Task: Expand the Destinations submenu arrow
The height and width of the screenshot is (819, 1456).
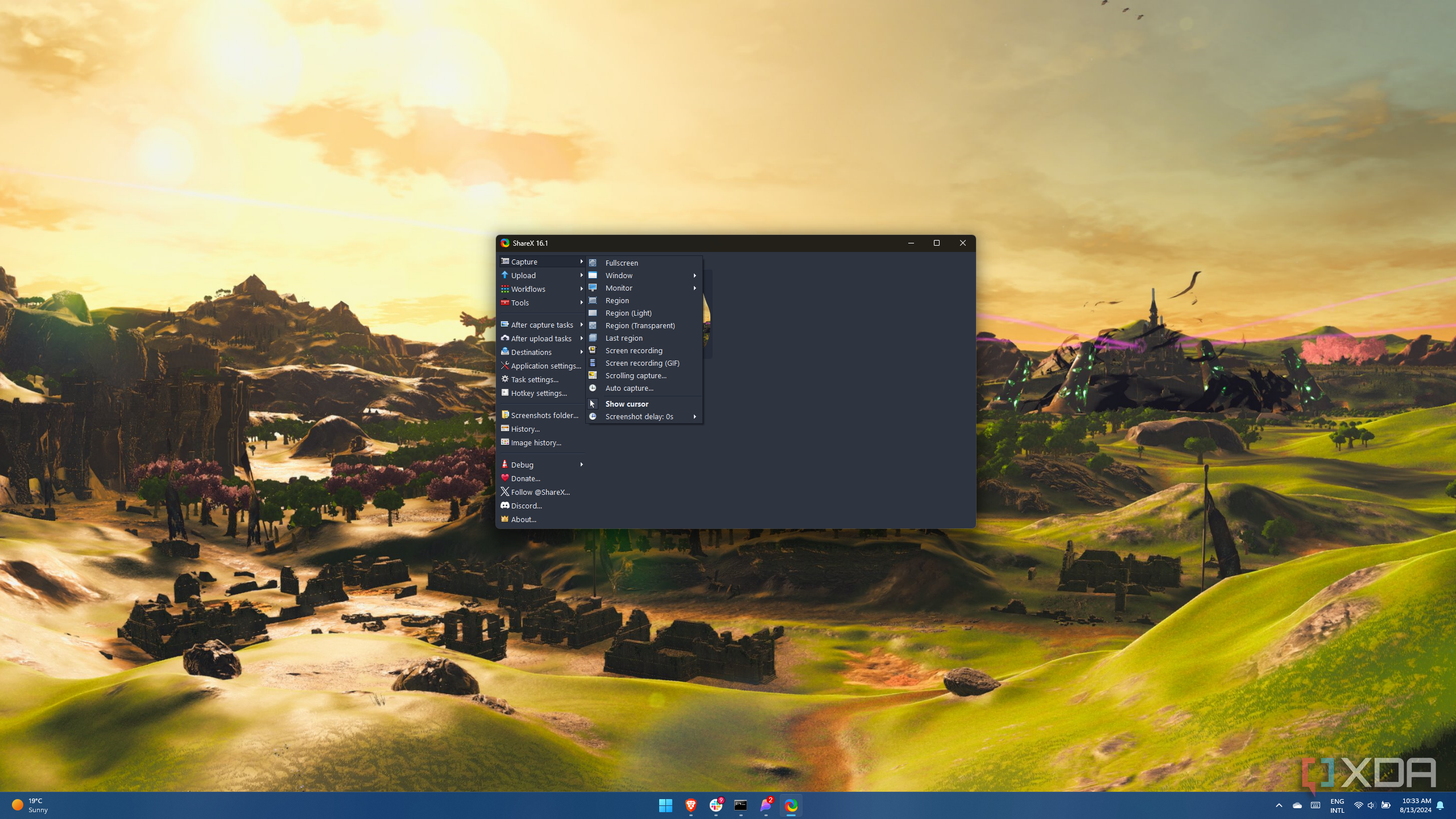Action: tap(581, 352)
